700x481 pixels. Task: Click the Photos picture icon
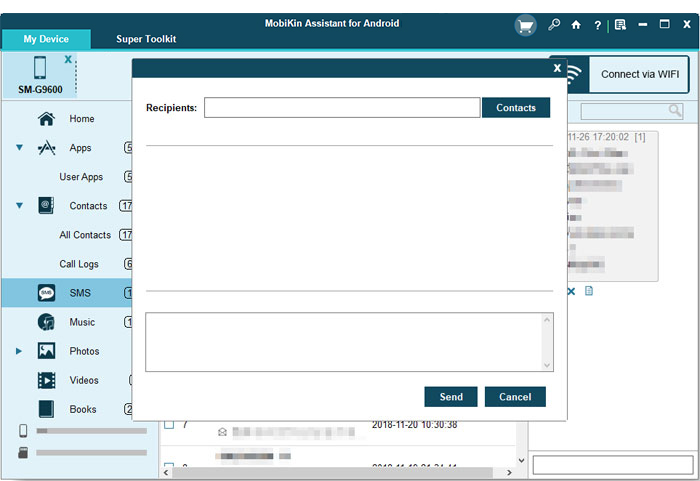pyautogui.click(x=46, y=351)
